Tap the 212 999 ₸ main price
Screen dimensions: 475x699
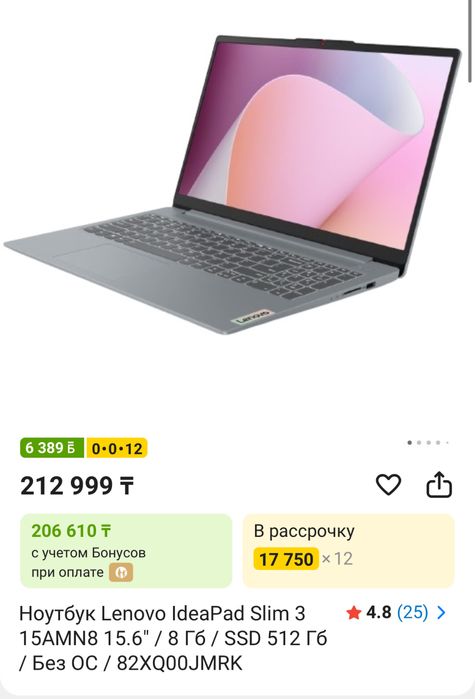[77, 486]
